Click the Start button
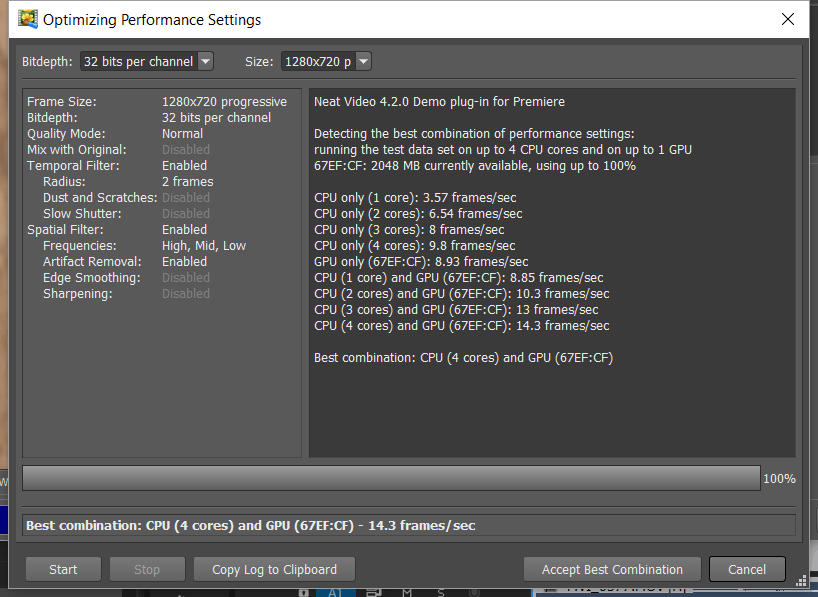Screen dimensions: 818x597 (63, 569)
